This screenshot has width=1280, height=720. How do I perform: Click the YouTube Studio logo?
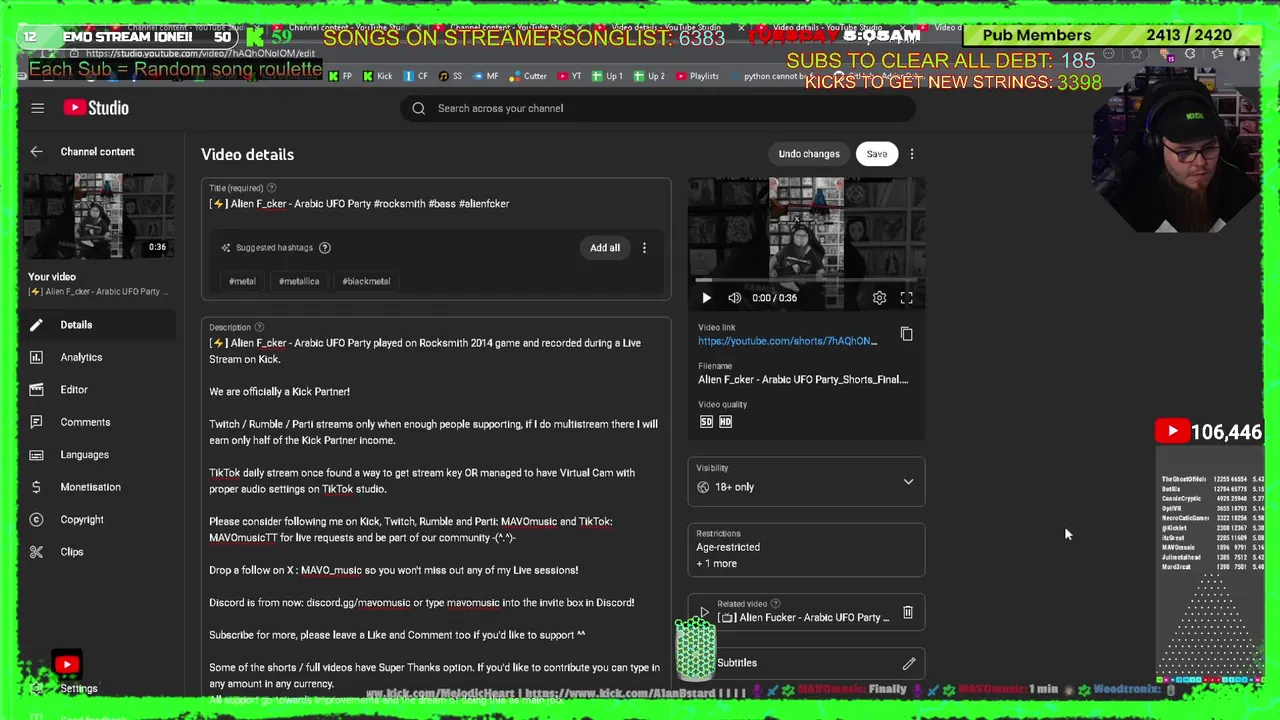tap(96, 108)
